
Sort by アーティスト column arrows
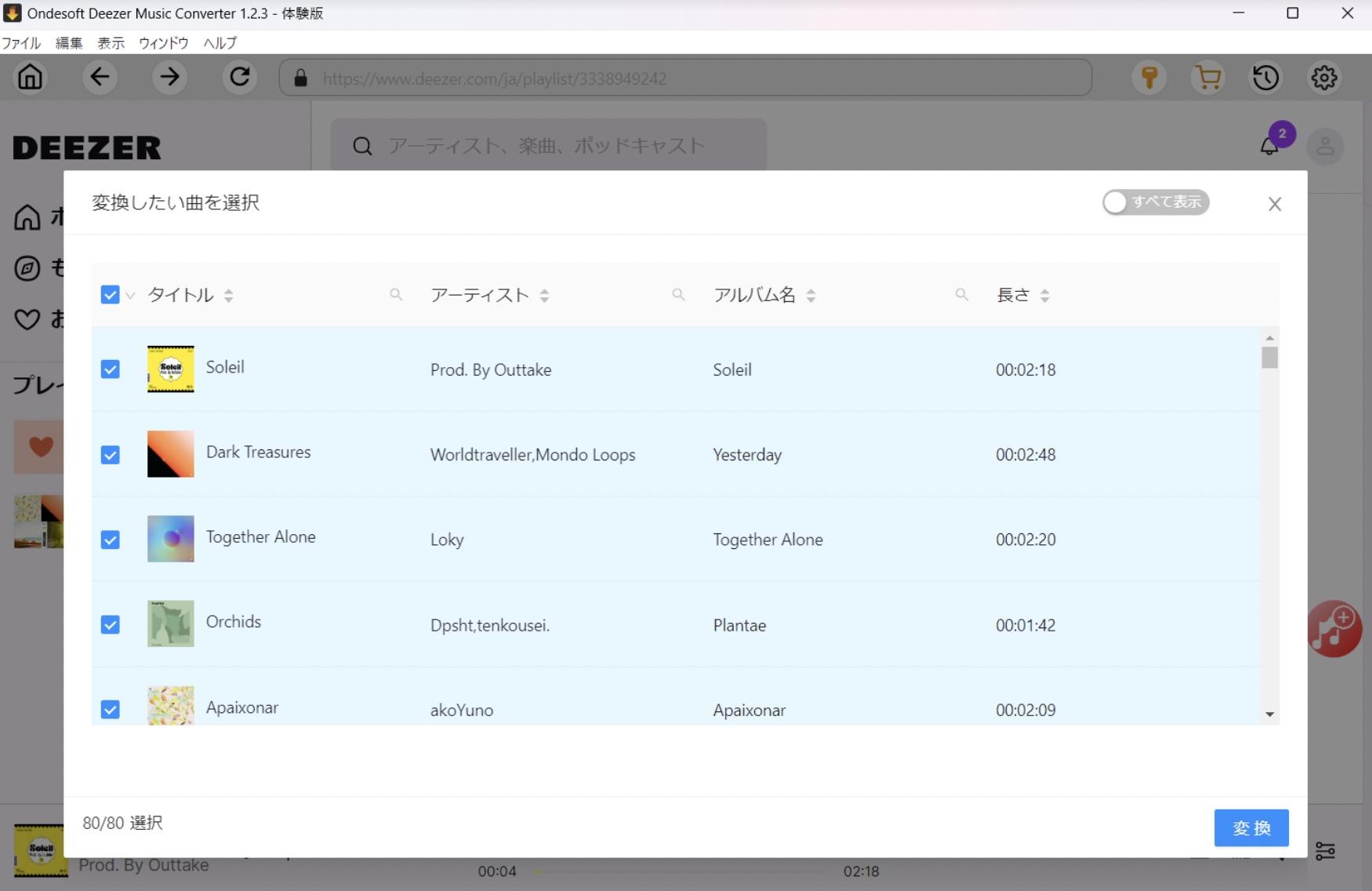coord(544,296)
